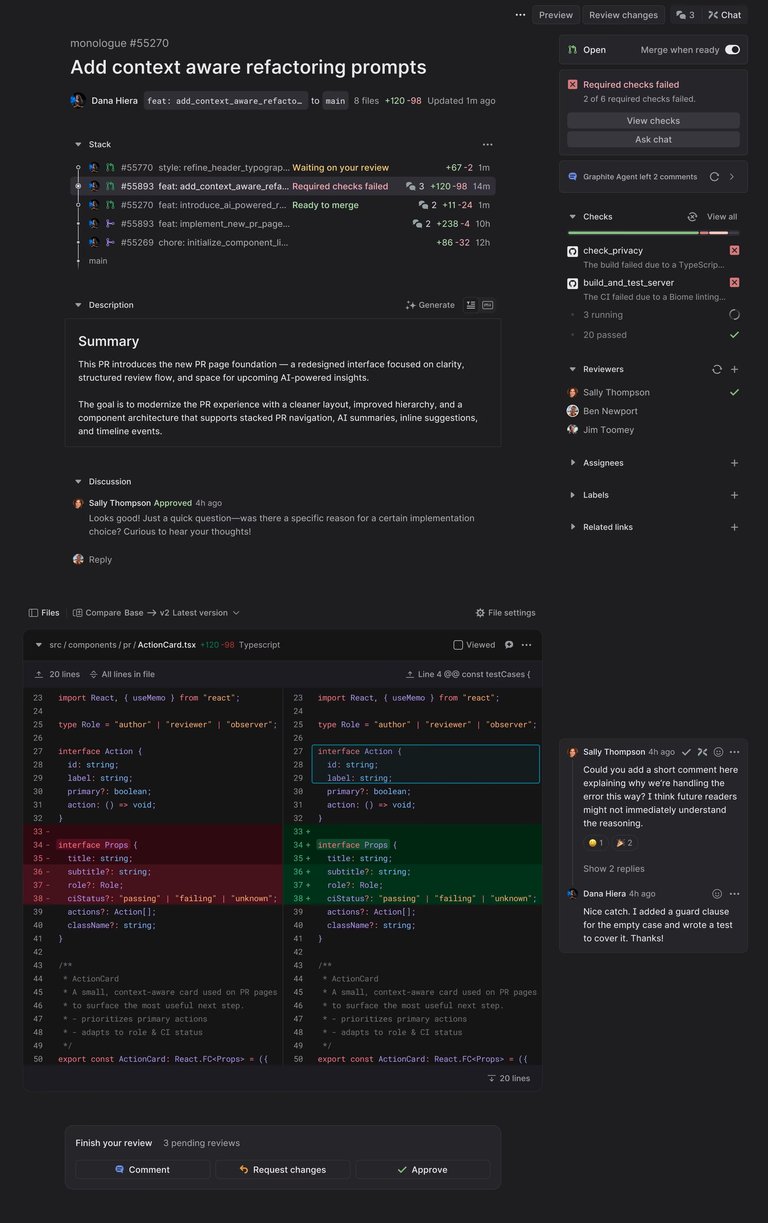The image size is (768, 1223).
Task: Click the add reviewer plus icon
Action: pos(734,369)
